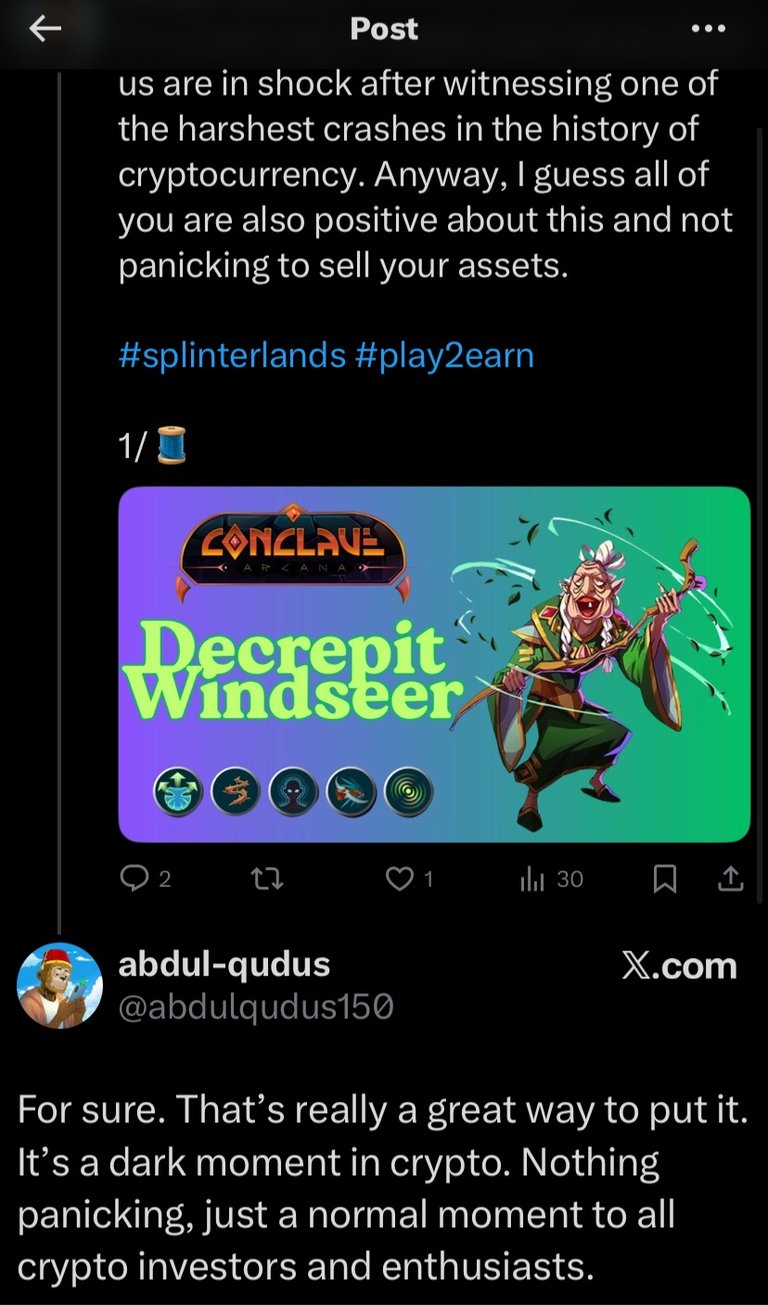The height and width of the screenshot is (1305, 768).
Task: Like the post with the heart icon
Action: [x=400, y=879]
